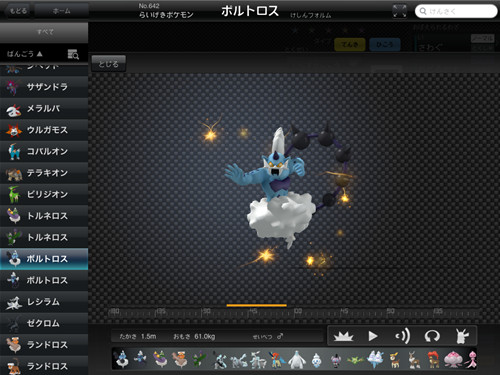
Task: Play the Pokémon cry sound icon
Action: (403, 336)
